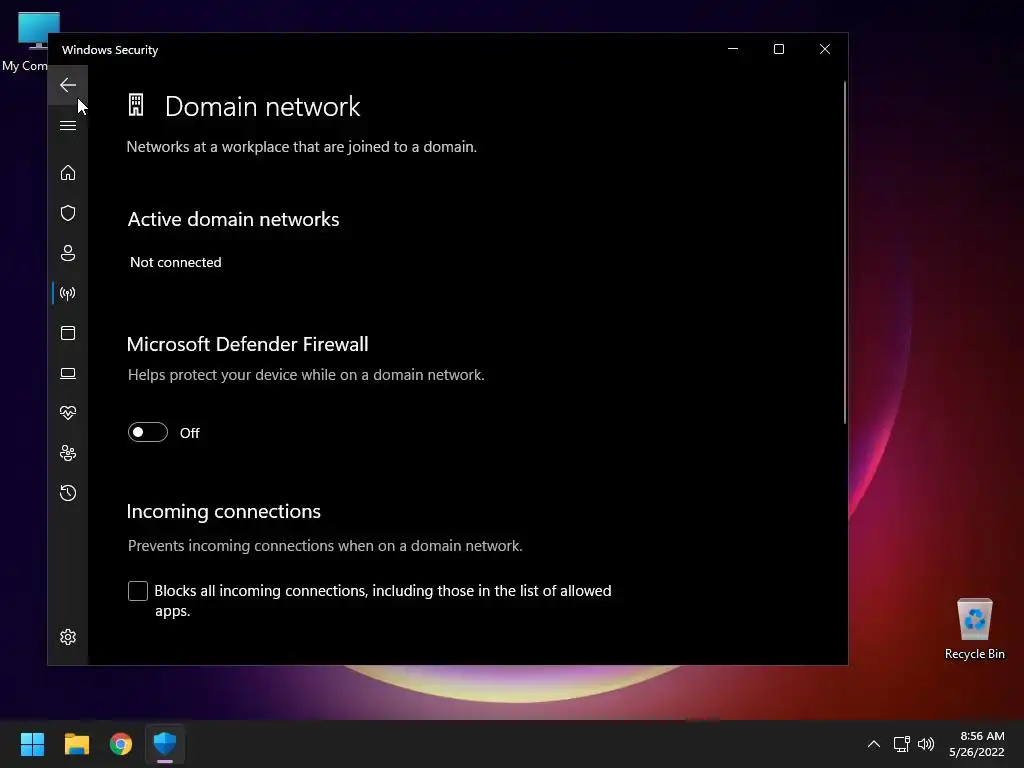1024x768 pixels.
Task: Go back using the back arrow
Action: [x=68, y=85]
